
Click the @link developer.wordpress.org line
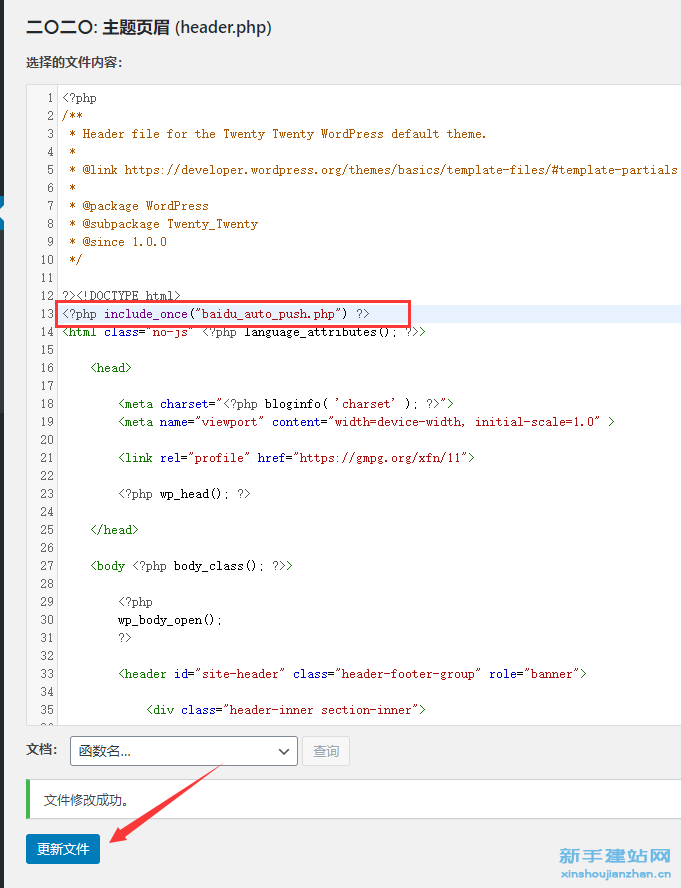click(x=373, y=170)
